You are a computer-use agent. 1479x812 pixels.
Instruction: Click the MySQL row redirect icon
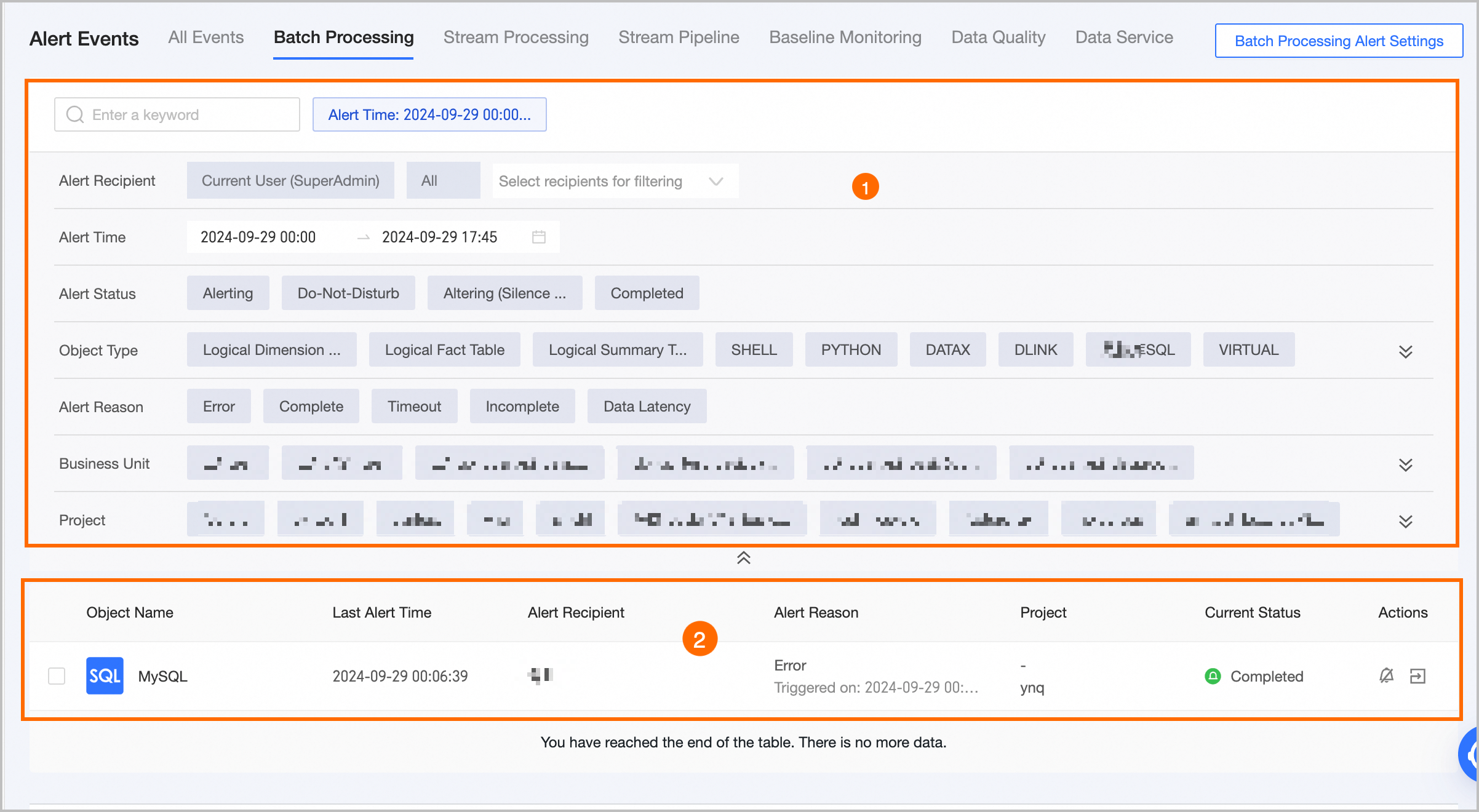pyautogui.click(x=1417, y=676)
